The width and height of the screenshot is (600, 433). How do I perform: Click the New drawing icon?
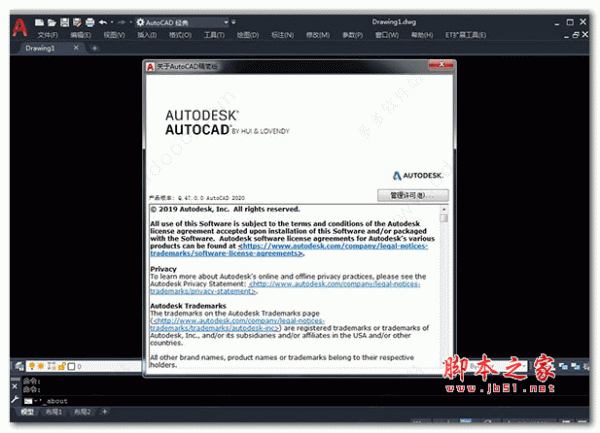(x=39, y=23)
